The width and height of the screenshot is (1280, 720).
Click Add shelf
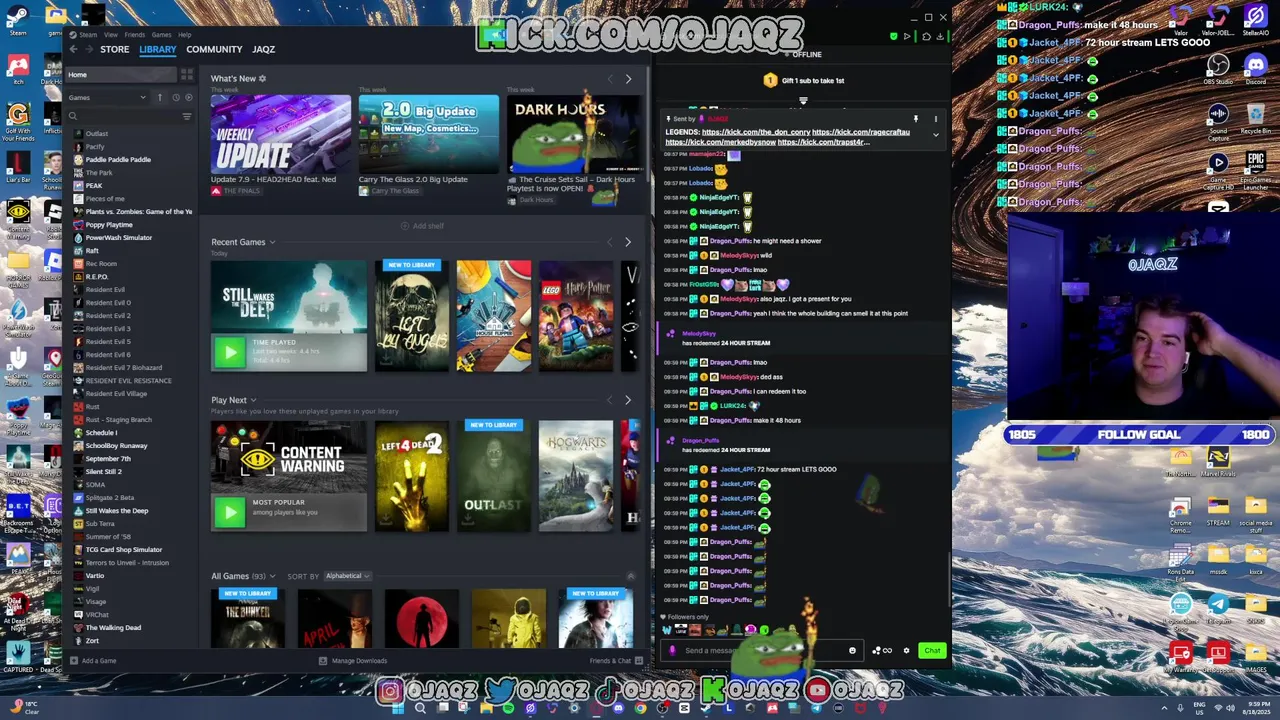(423, 226)
